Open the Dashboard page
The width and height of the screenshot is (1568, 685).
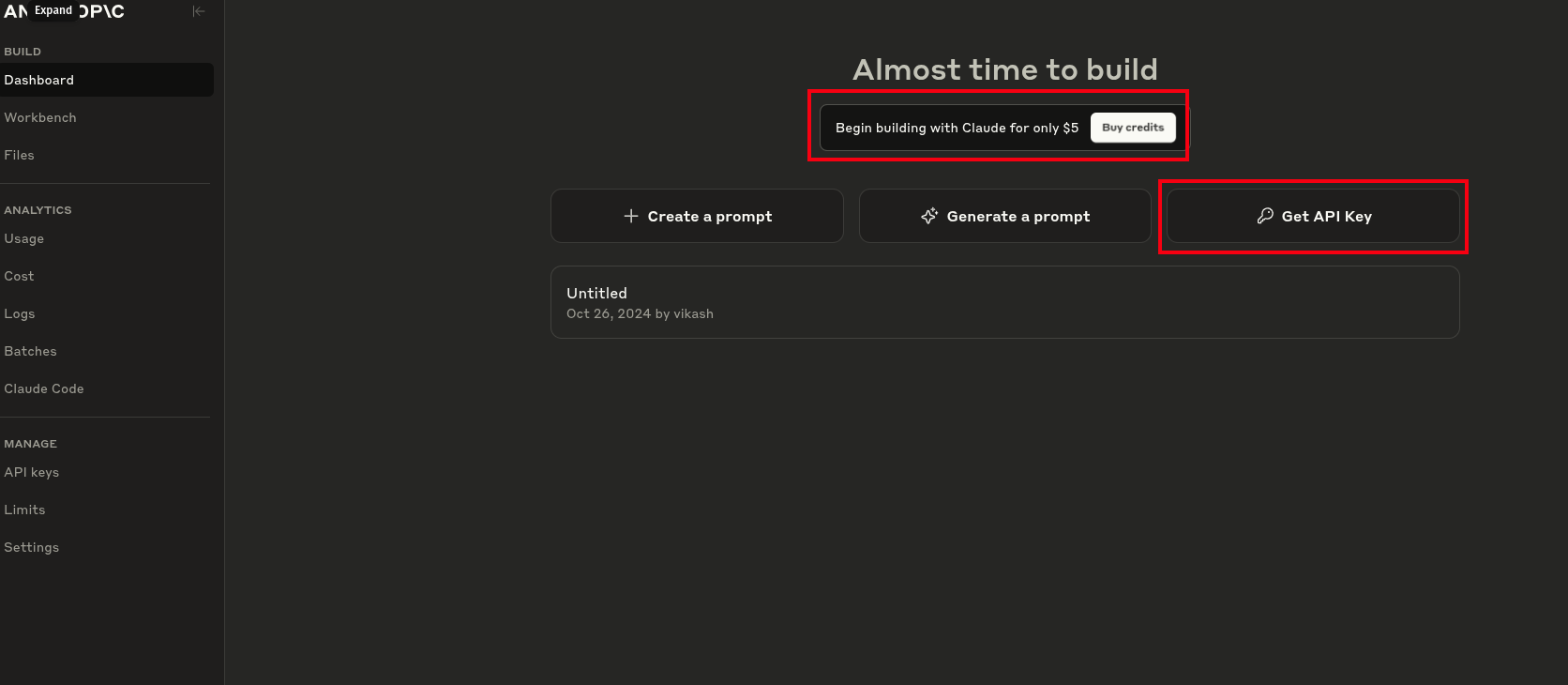coord(107,80)
